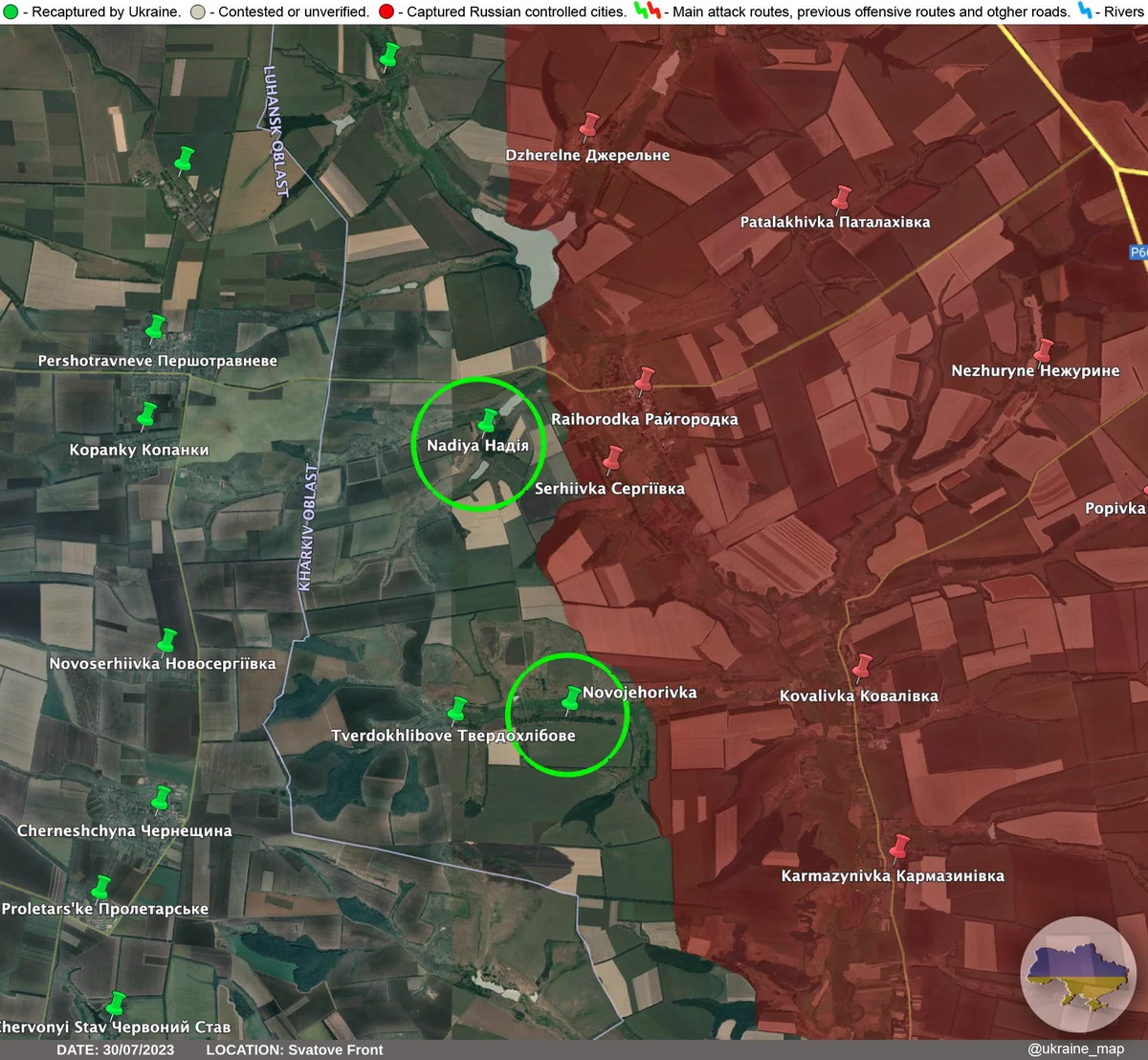Image resolution: width=1148 pixels, height=1060 pixels.
Task: Click the main attack routes legend icon
Action: tap(648, 11)
